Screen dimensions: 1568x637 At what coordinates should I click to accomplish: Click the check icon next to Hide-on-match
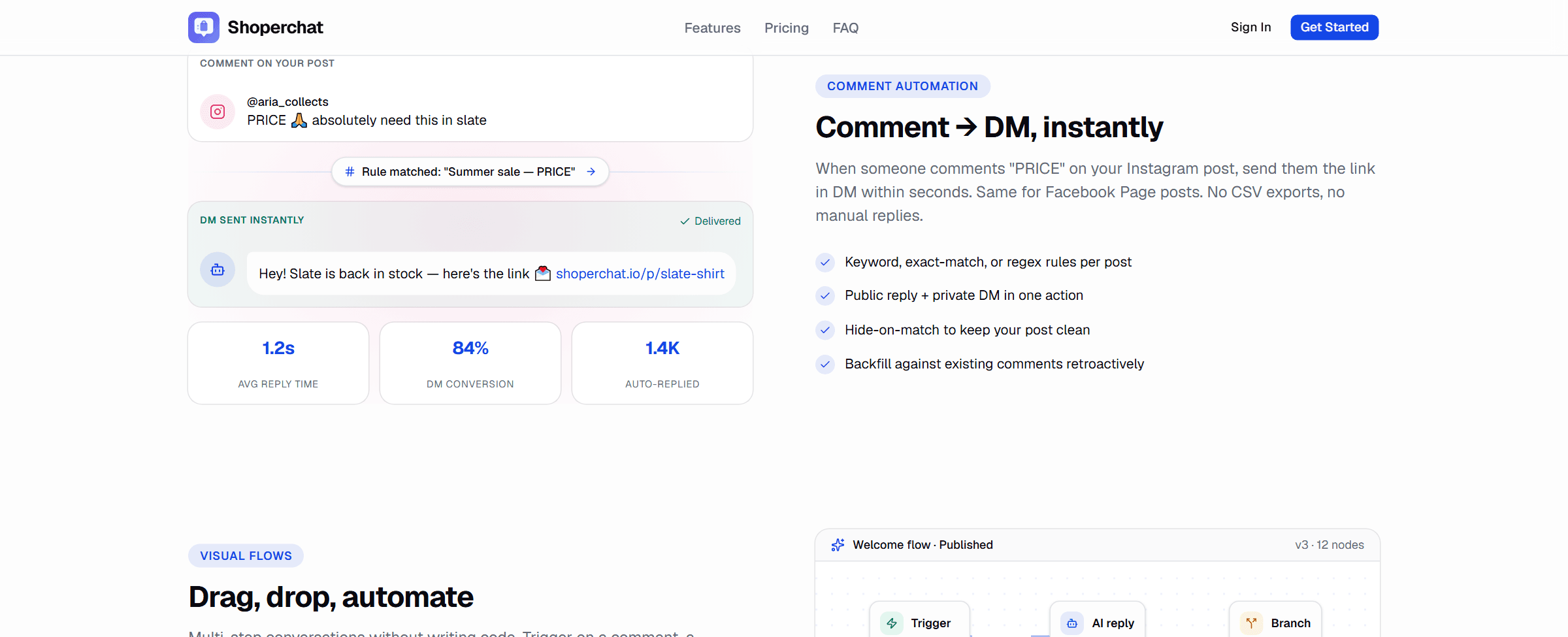[825, 330]
